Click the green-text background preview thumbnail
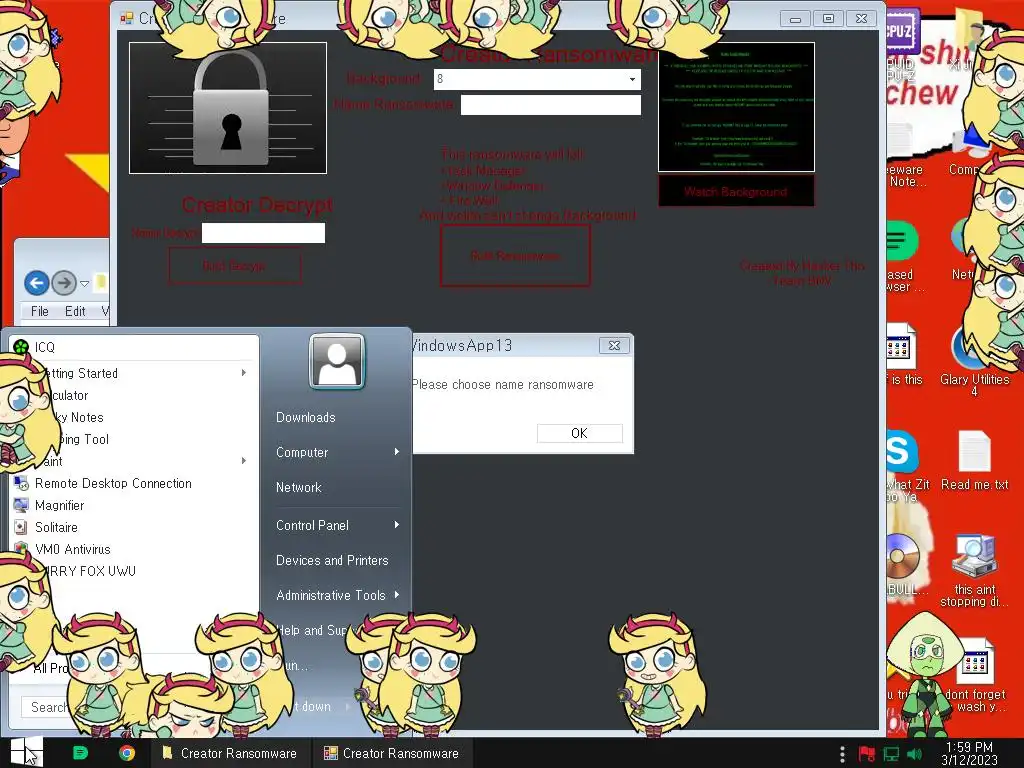 click(x=736, y=106)
